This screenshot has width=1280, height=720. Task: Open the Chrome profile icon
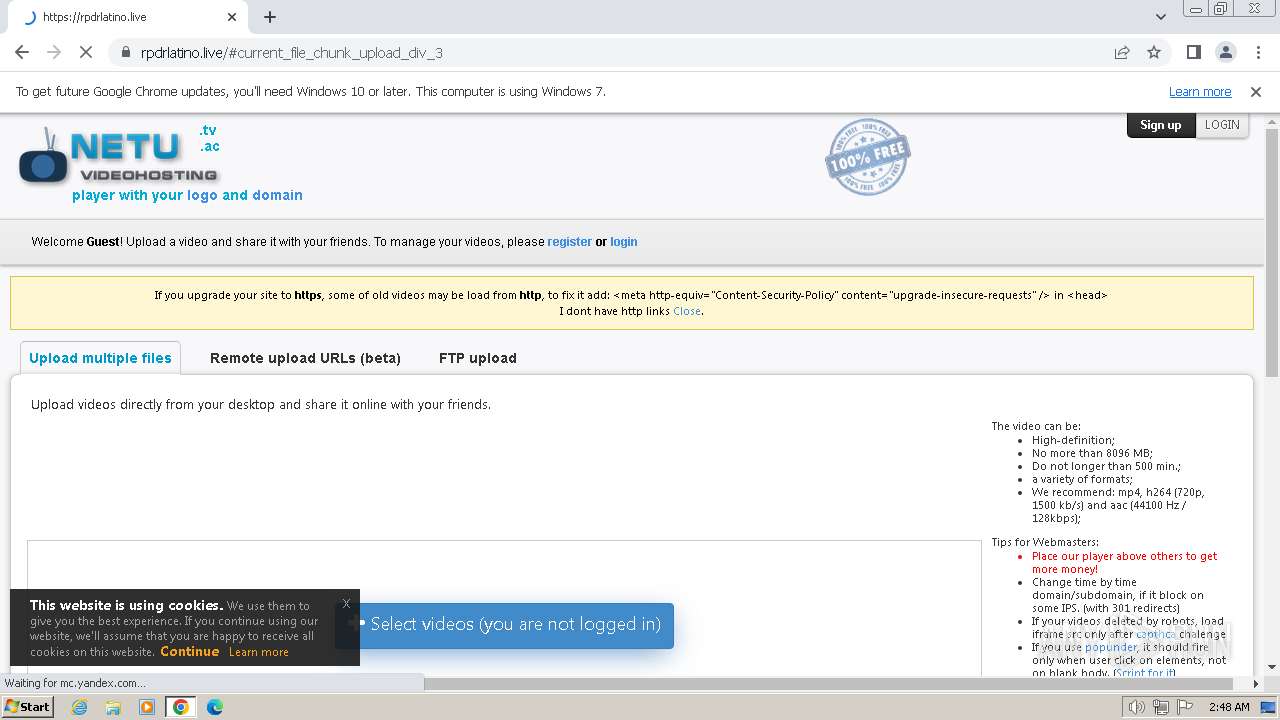[1225, 52]
